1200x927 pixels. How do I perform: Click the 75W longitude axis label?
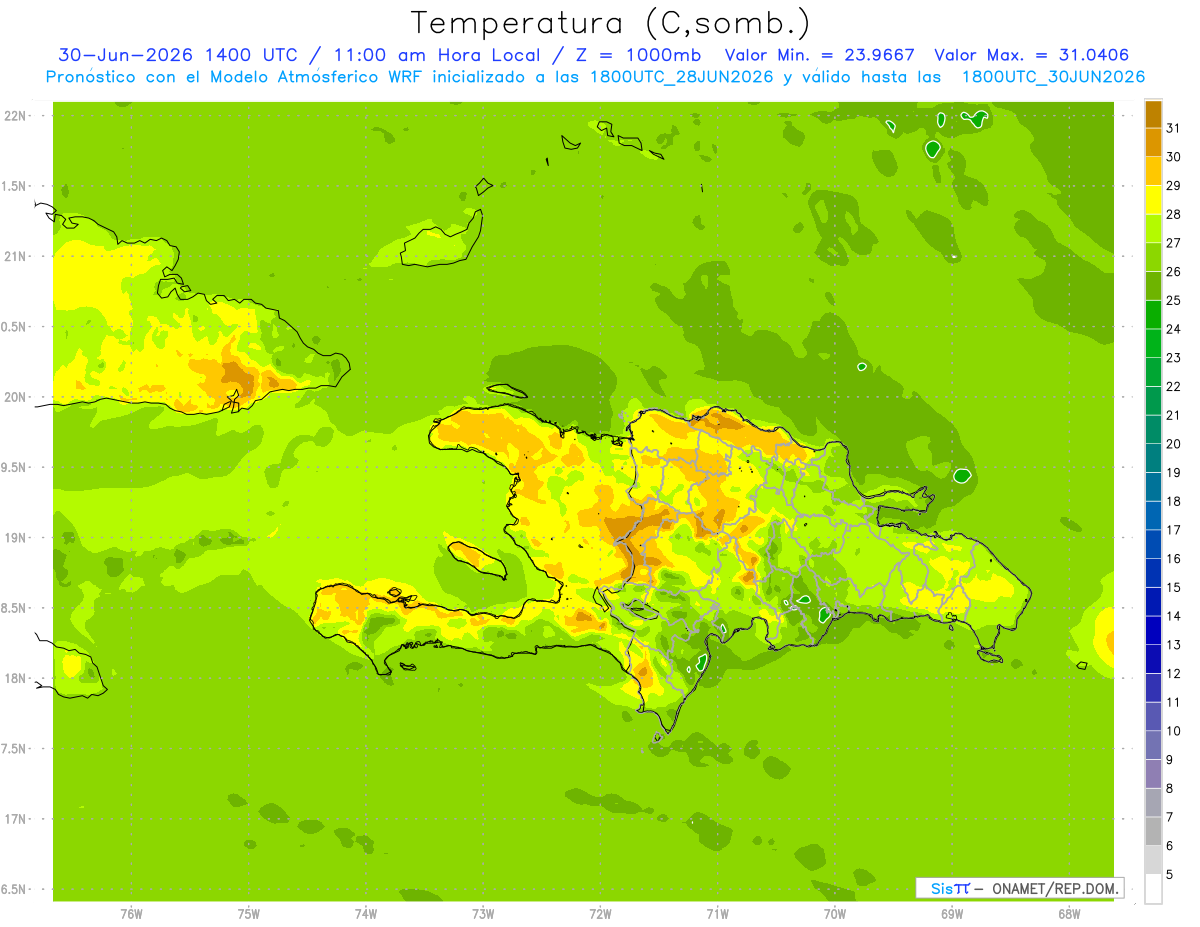pyautogui.click(x=249, y=914)
